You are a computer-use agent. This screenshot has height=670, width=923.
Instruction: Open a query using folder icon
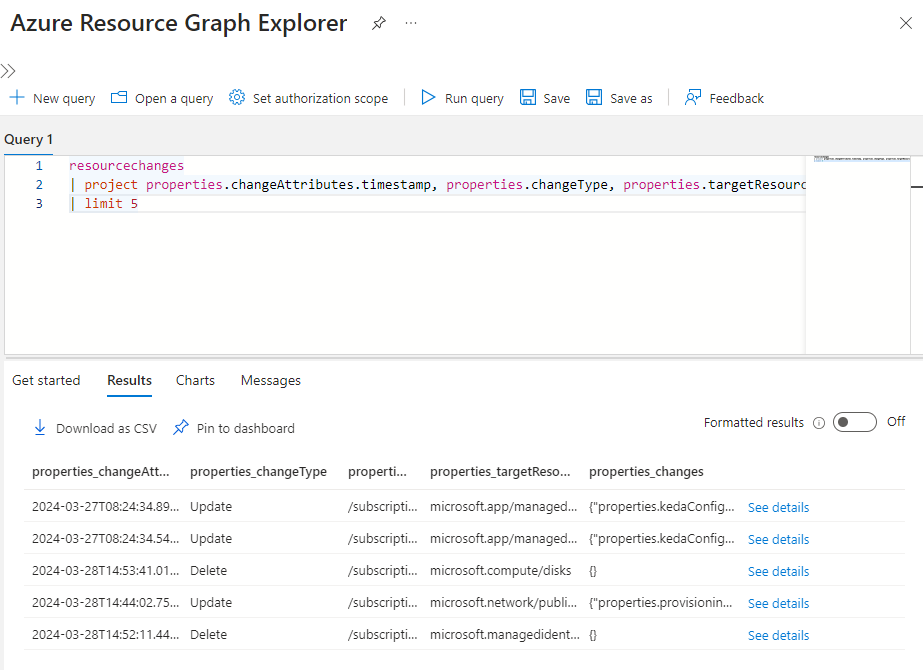coord(119,98)
